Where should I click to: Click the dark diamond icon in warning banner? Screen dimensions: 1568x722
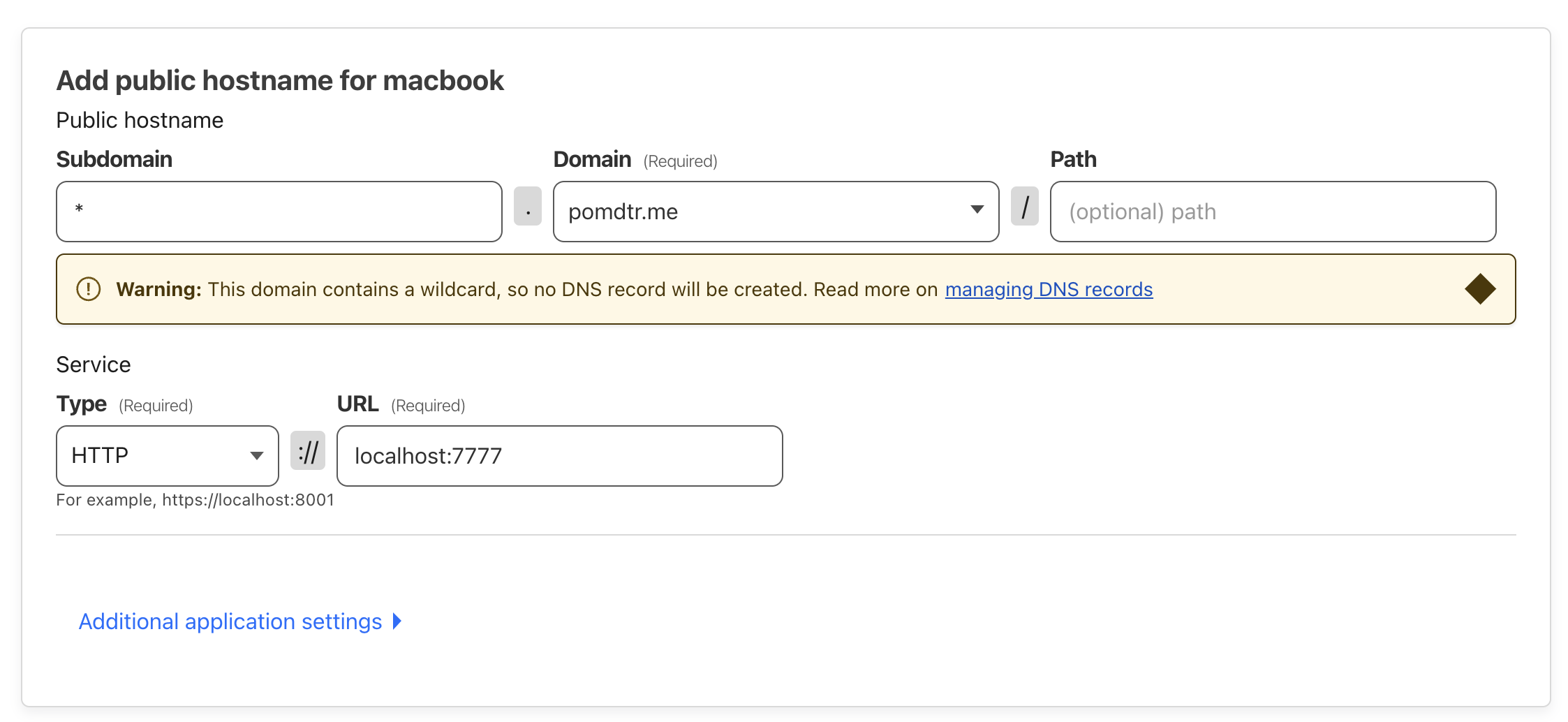(x=1480, y=289)
